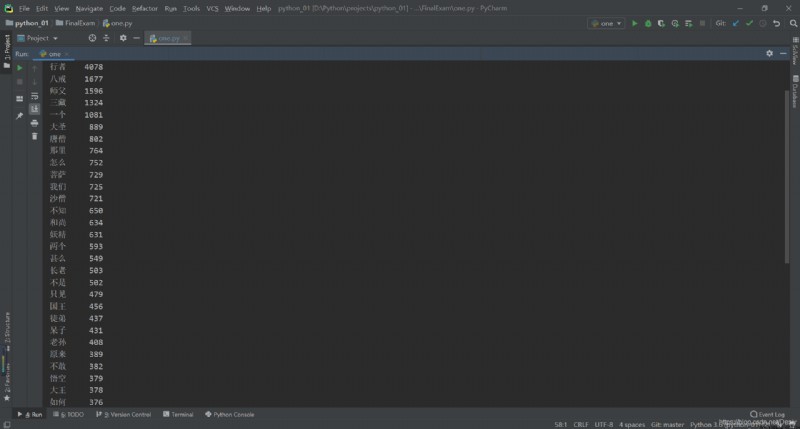Open the Code menu
The width and height of the screenshot is (800, 429).
[x=117, y=8]
